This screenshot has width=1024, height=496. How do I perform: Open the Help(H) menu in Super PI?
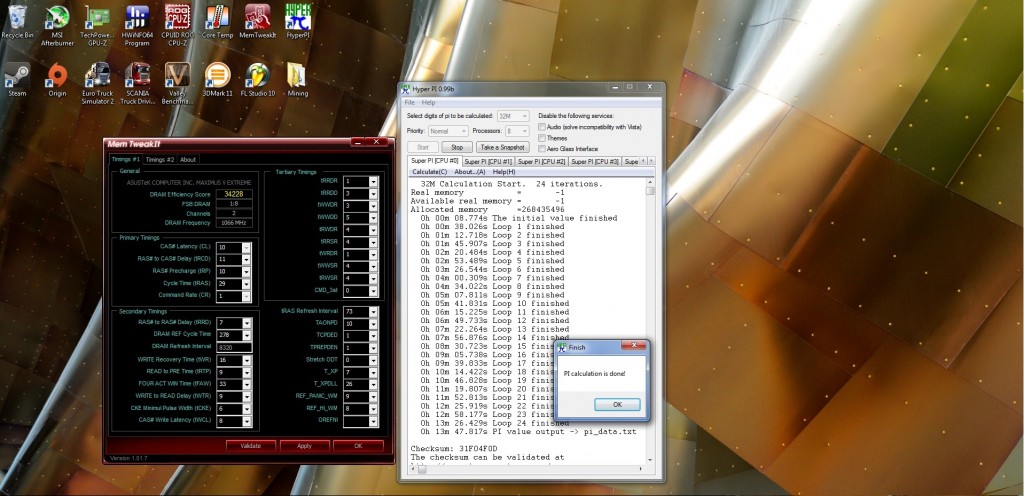coord(504,172)
